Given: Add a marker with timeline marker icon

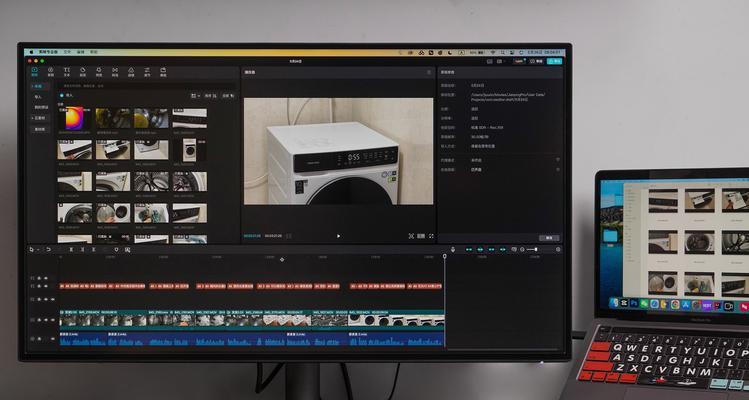Looking at the screenshot, I should [116, 249].
